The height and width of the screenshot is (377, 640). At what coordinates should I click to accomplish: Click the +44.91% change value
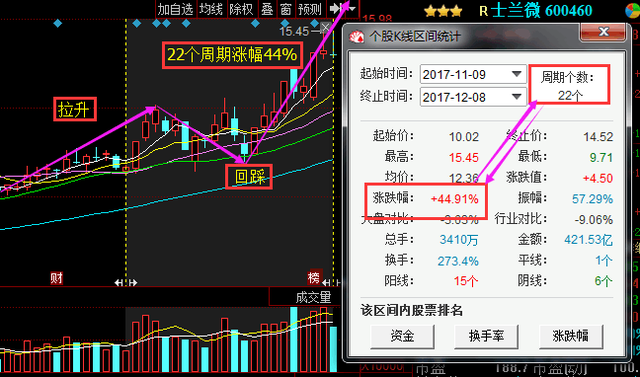click(x=454, y=199)
